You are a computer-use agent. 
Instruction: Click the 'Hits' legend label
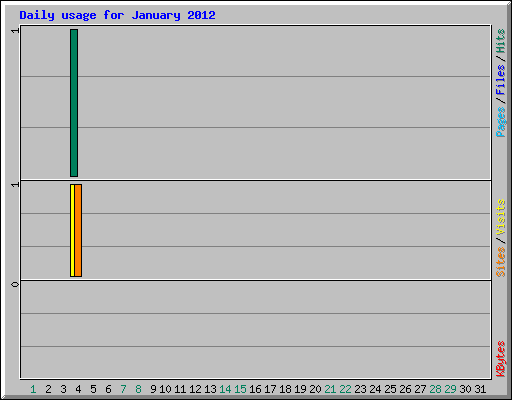coord(500,41)
